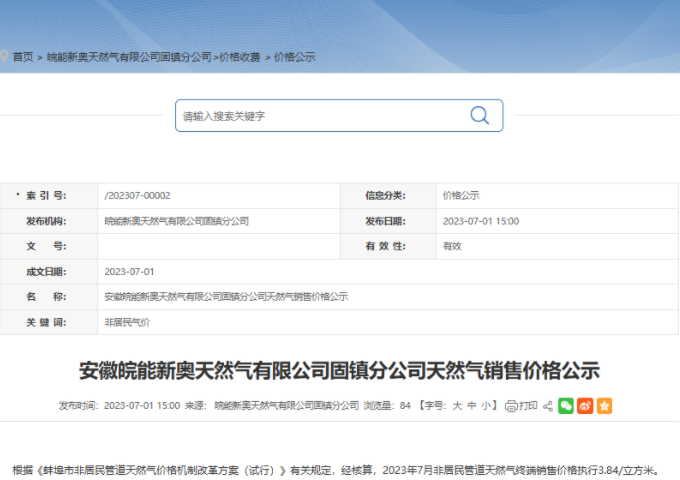This screenshot has width=680, height=480.
Task: Click 浏览量: 84 view count
Action: (387, 406)
